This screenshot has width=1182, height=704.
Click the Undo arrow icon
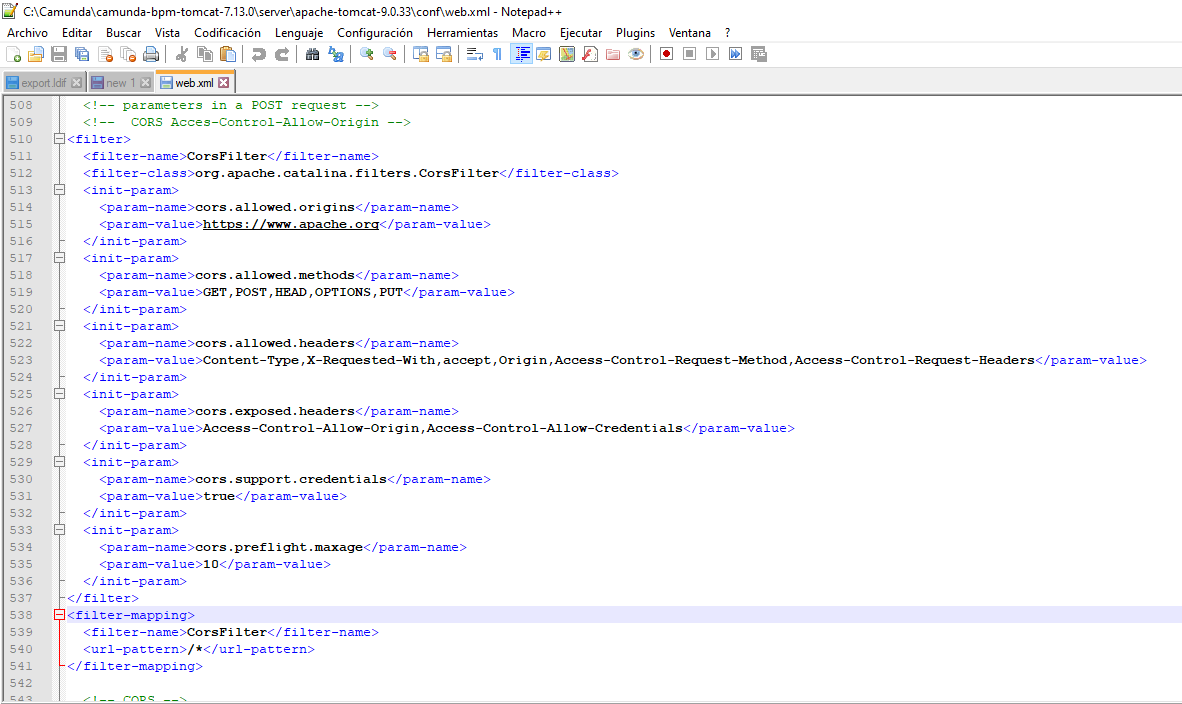coord(259,54)
